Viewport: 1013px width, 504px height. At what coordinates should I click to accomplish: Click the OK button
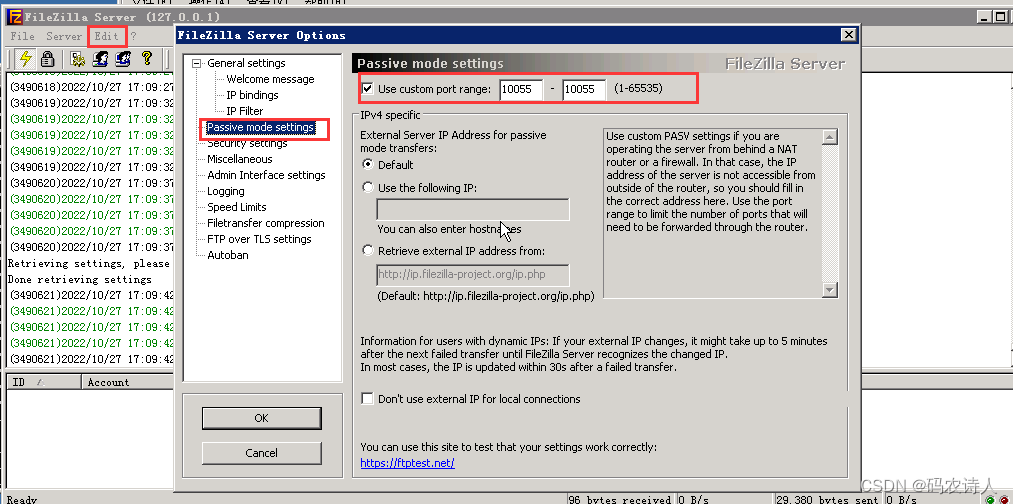tap(261, 418)
